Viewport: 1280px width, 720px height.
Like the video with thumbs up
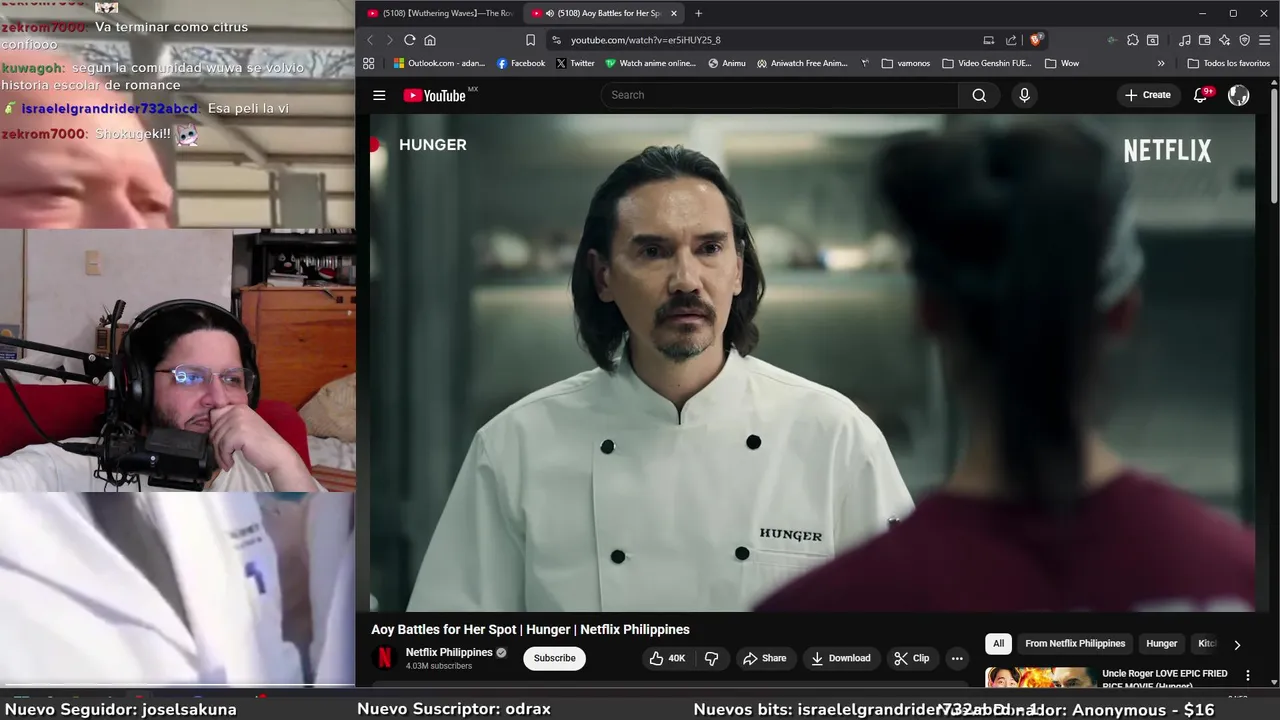point(667,658)
